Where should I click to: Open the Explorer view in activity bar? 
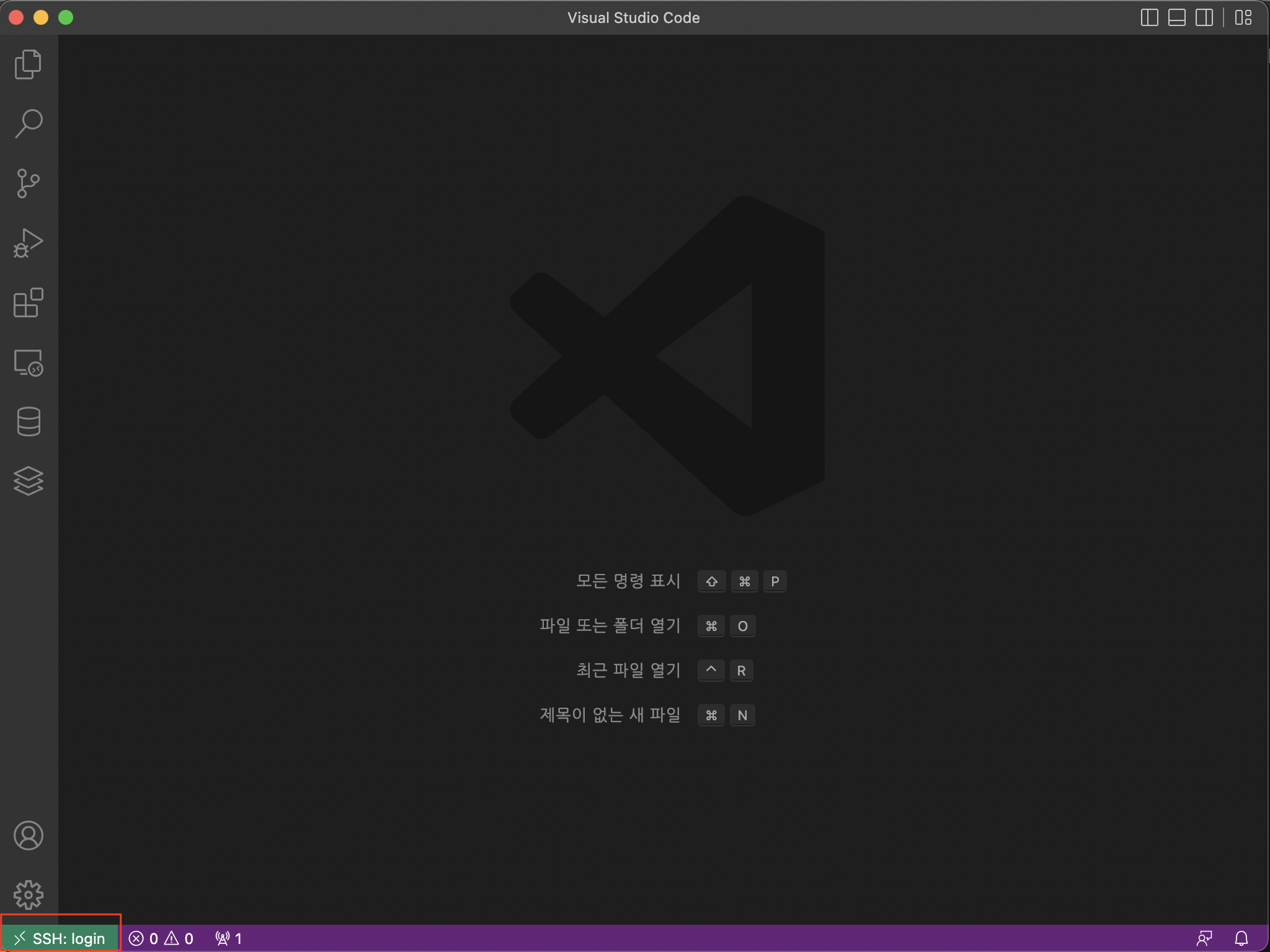click(x=28, y=64)
